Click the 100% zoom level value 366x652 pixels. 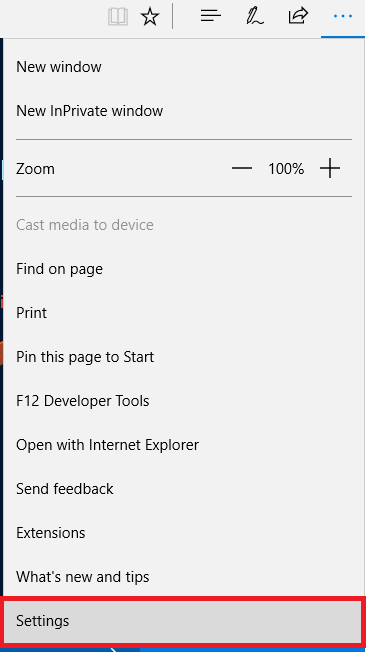(286, 169)
